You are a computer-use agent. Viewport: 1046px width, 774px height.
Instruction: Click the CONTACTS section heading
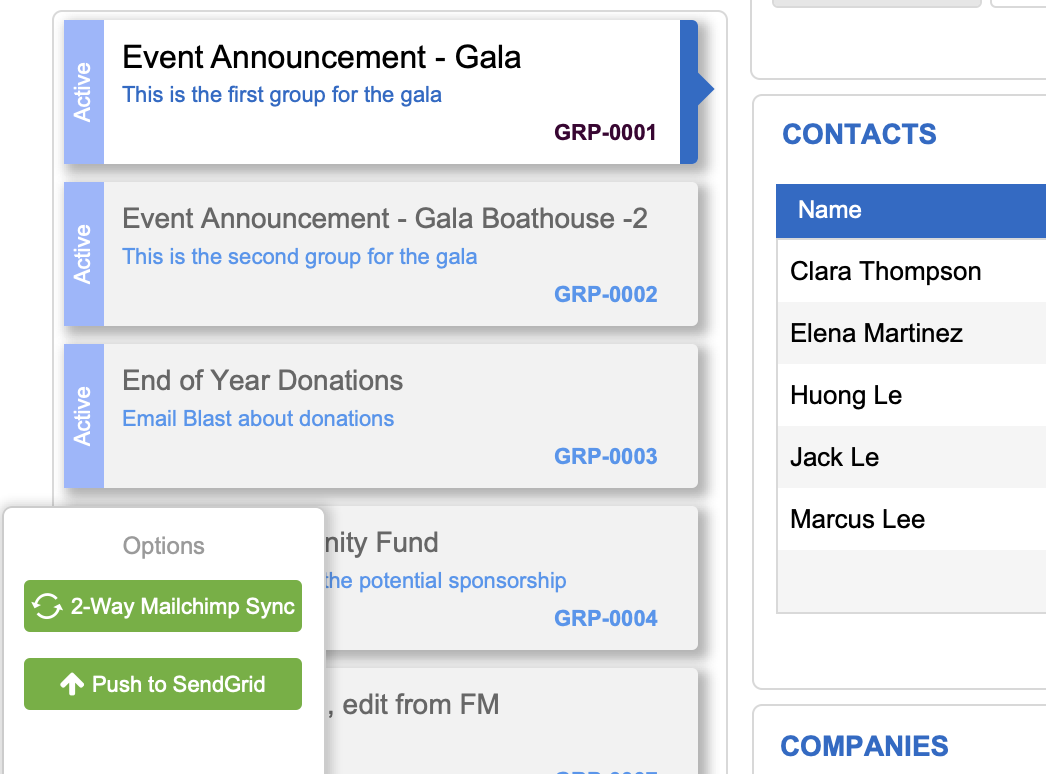(859, 135)
